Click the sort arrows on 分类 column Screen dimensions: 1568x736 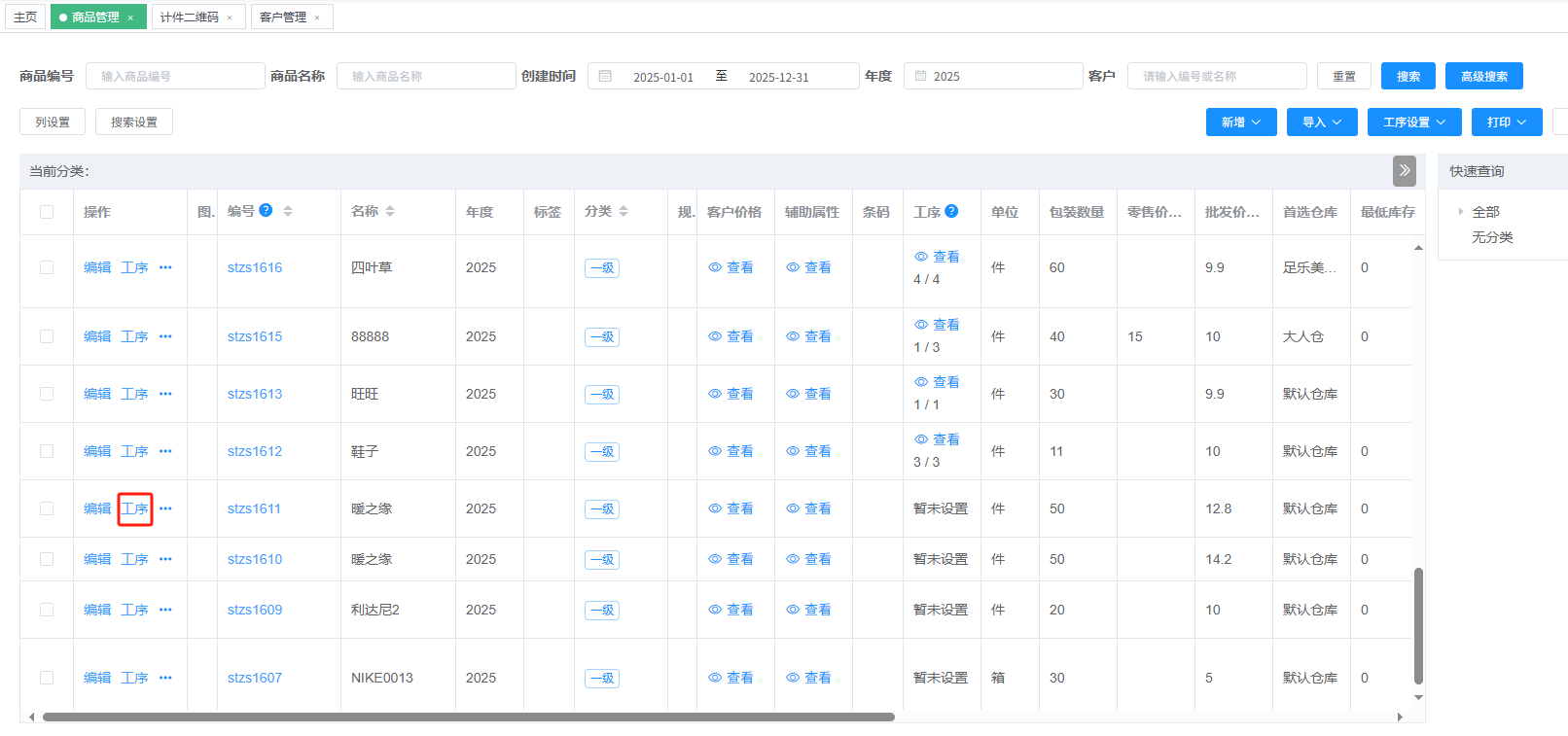pyautogui.click(x=624, y=211)
